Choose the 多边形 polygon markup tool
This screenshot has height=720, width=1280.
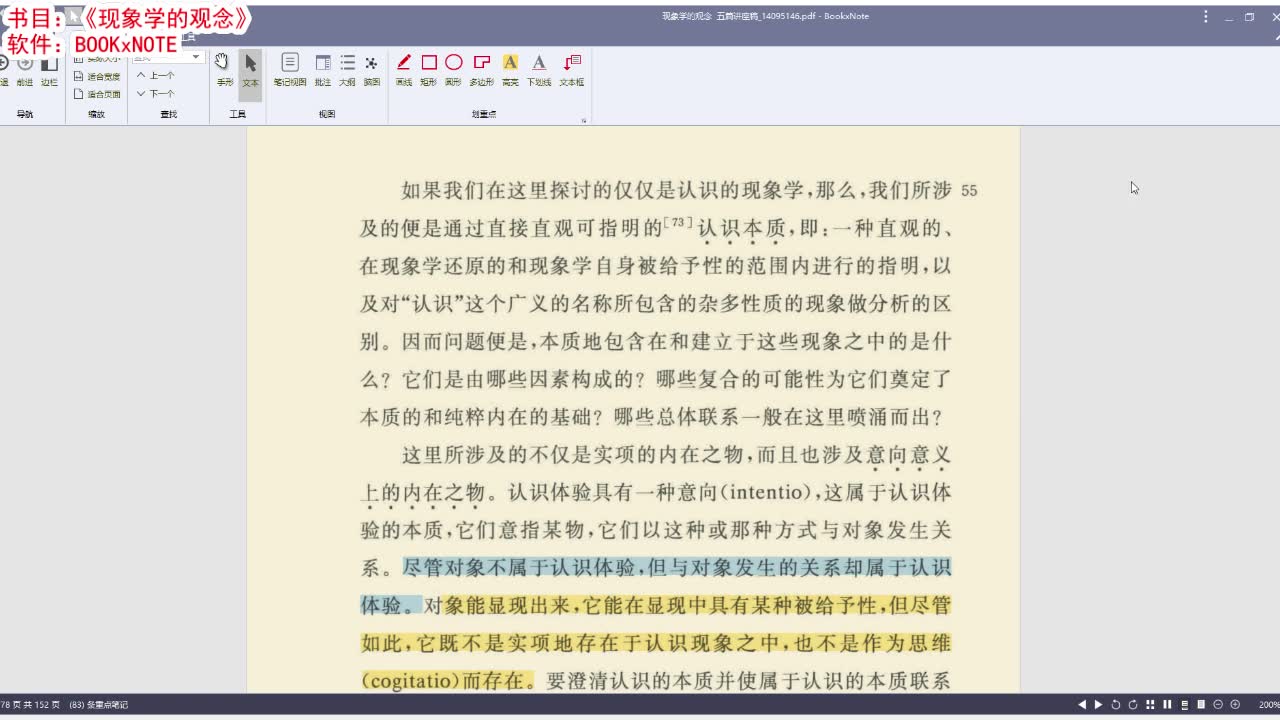pyautogui.click(x=482, y=69)
